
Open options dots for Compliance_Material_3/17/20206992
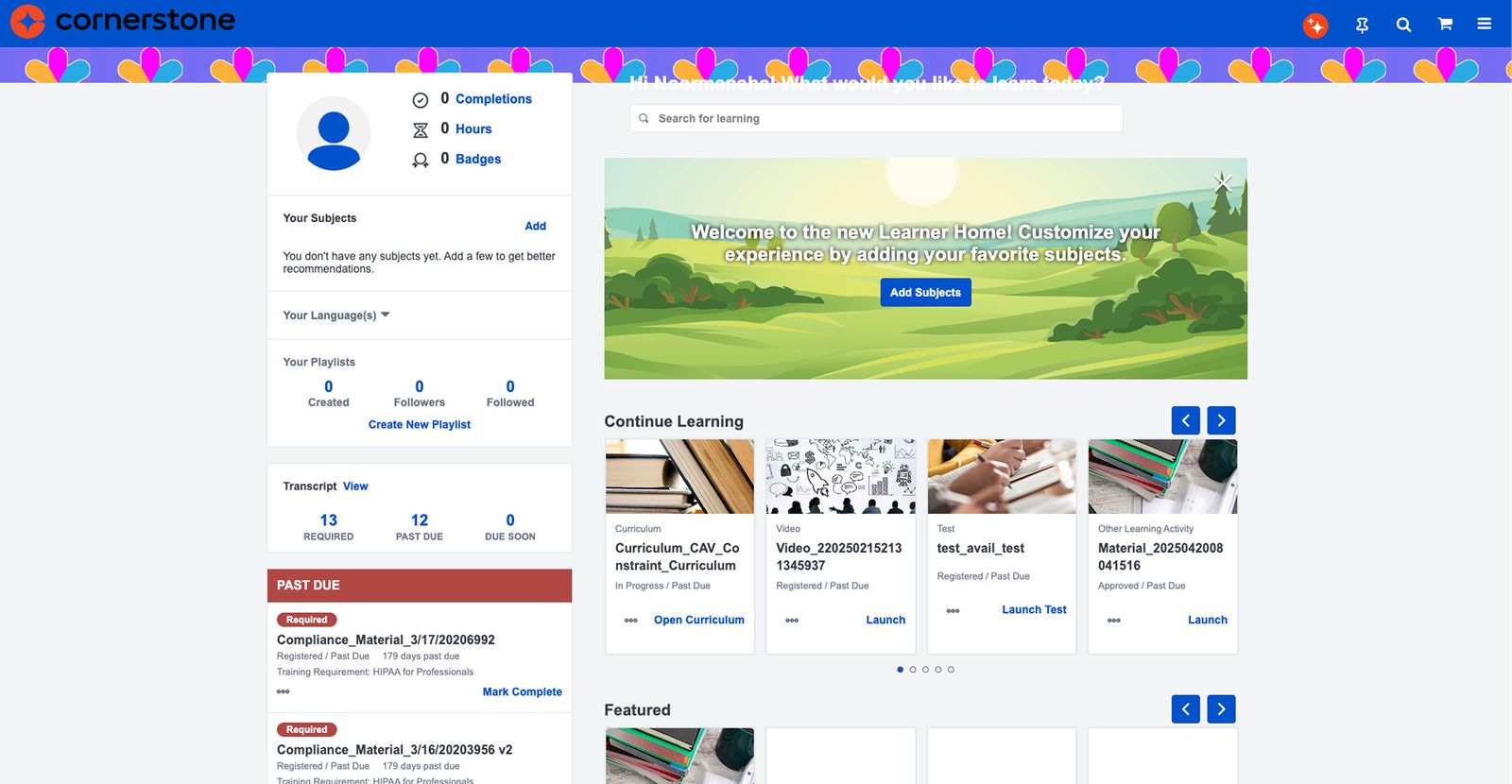283,691
